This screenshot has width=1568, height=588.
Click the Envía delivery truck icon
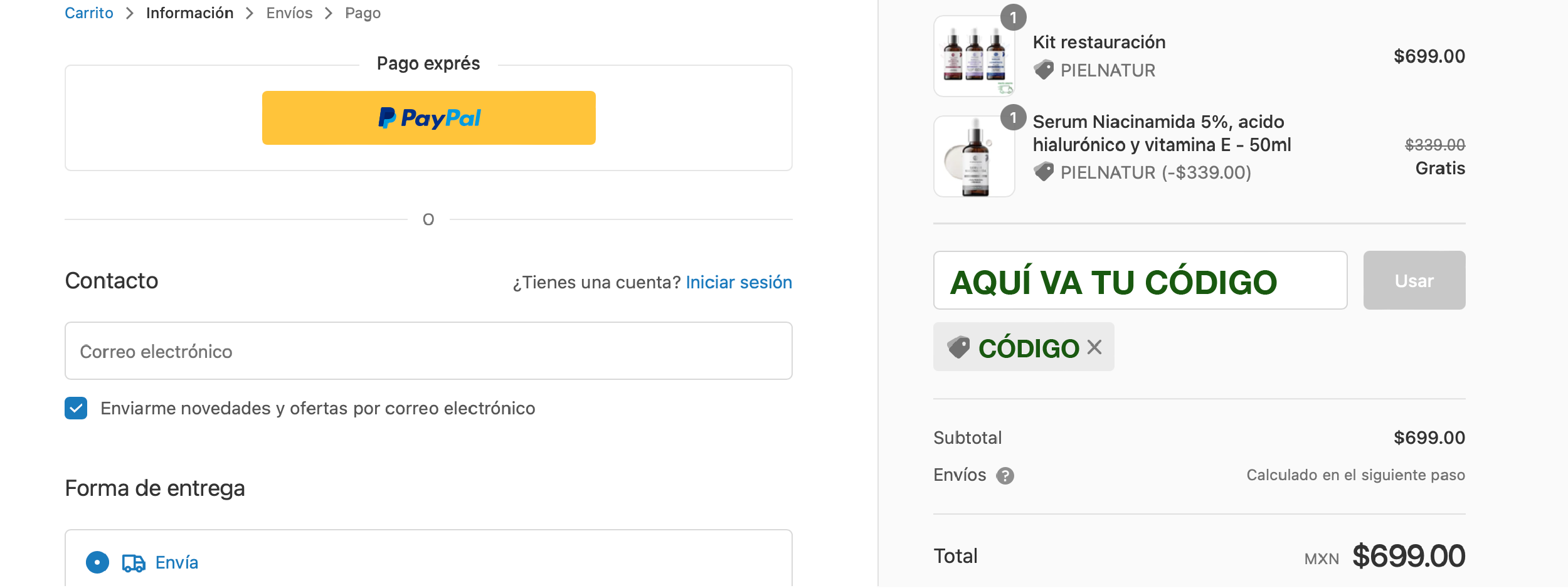click(x=133, y=563)
